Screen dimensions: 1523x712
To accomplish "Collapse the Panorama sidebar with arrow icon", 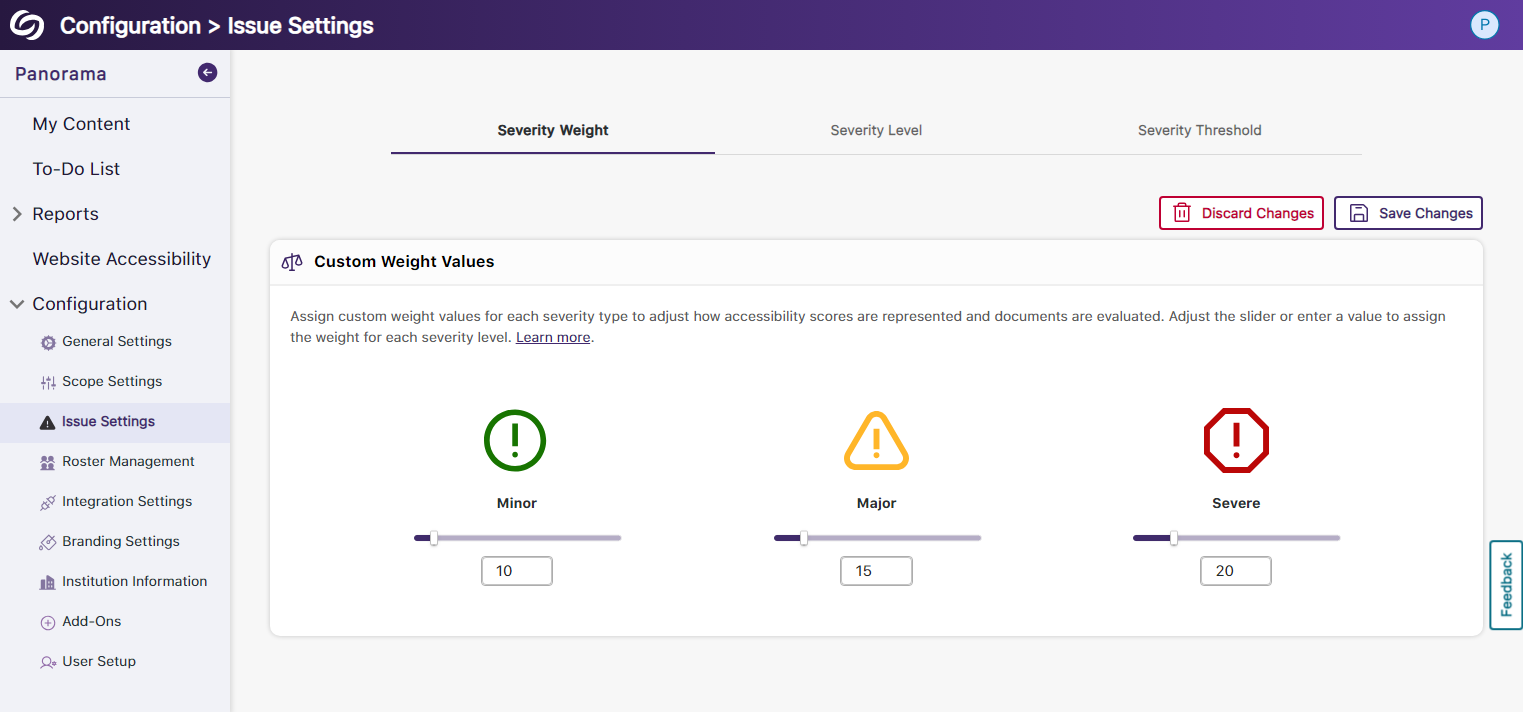I will [207, 72].
